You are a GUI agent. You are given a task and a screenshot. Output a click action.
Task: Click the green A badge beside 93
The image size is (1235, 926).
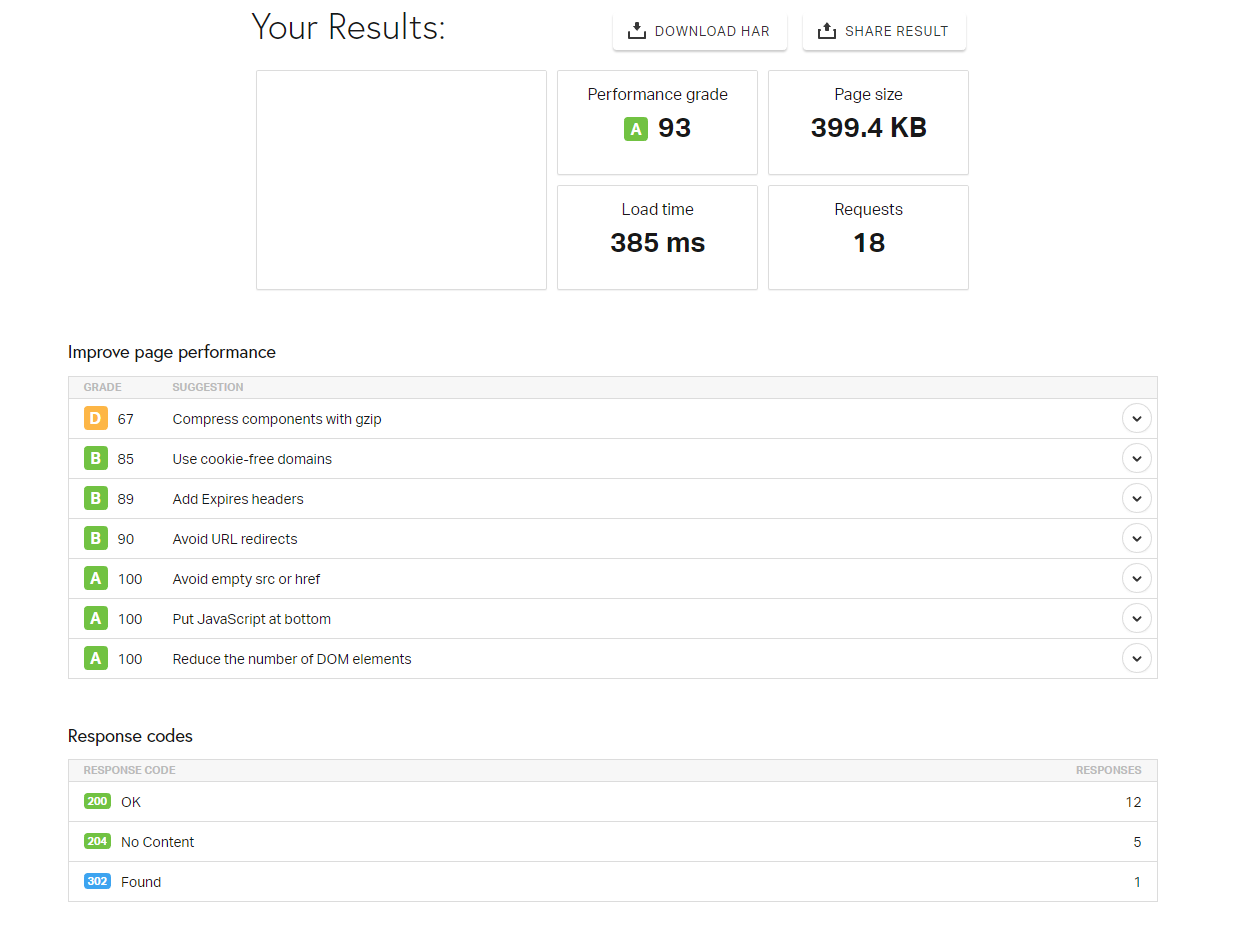(635, 129)
